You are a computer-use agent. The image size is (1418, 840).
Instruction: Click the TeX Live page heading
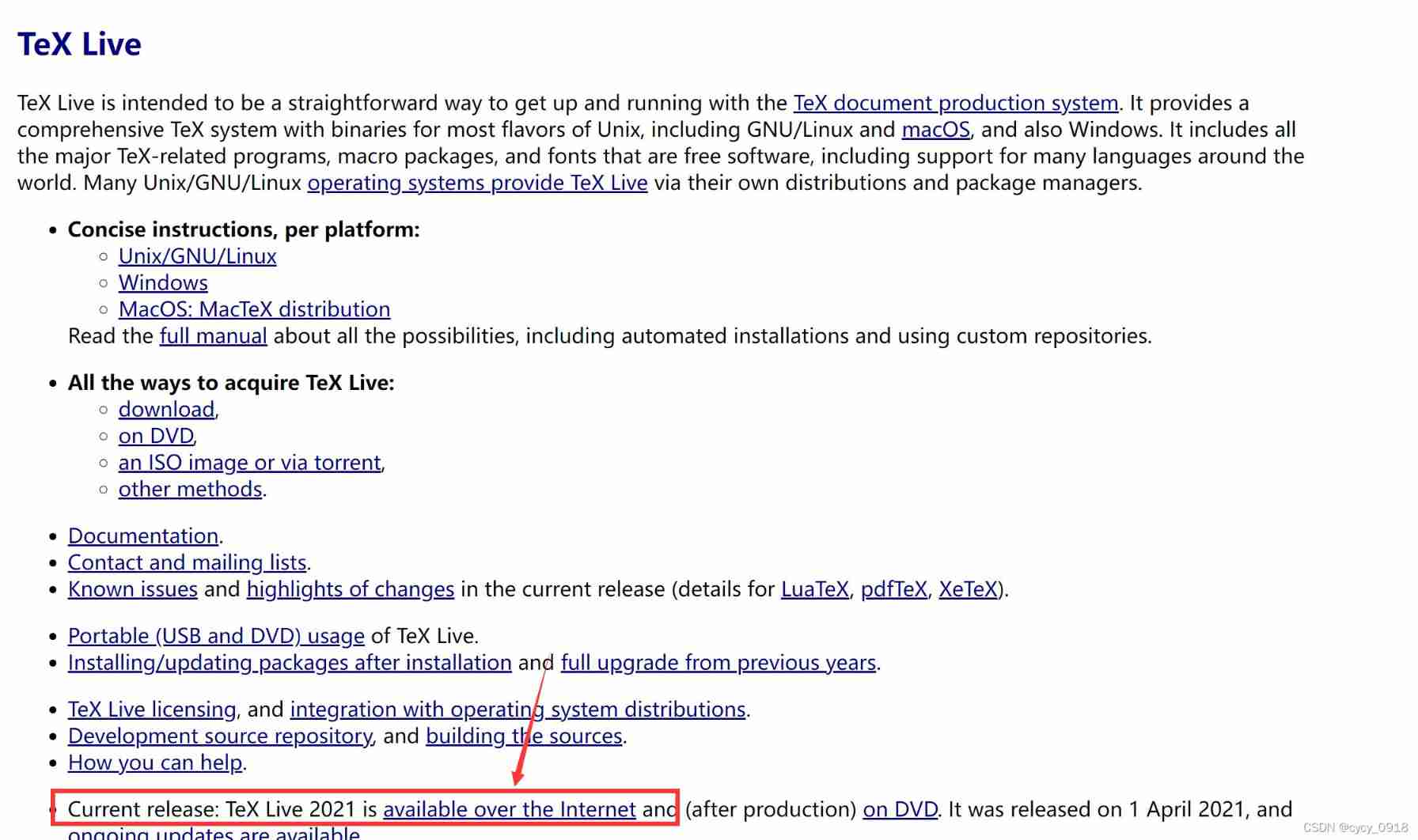point(79,44)
